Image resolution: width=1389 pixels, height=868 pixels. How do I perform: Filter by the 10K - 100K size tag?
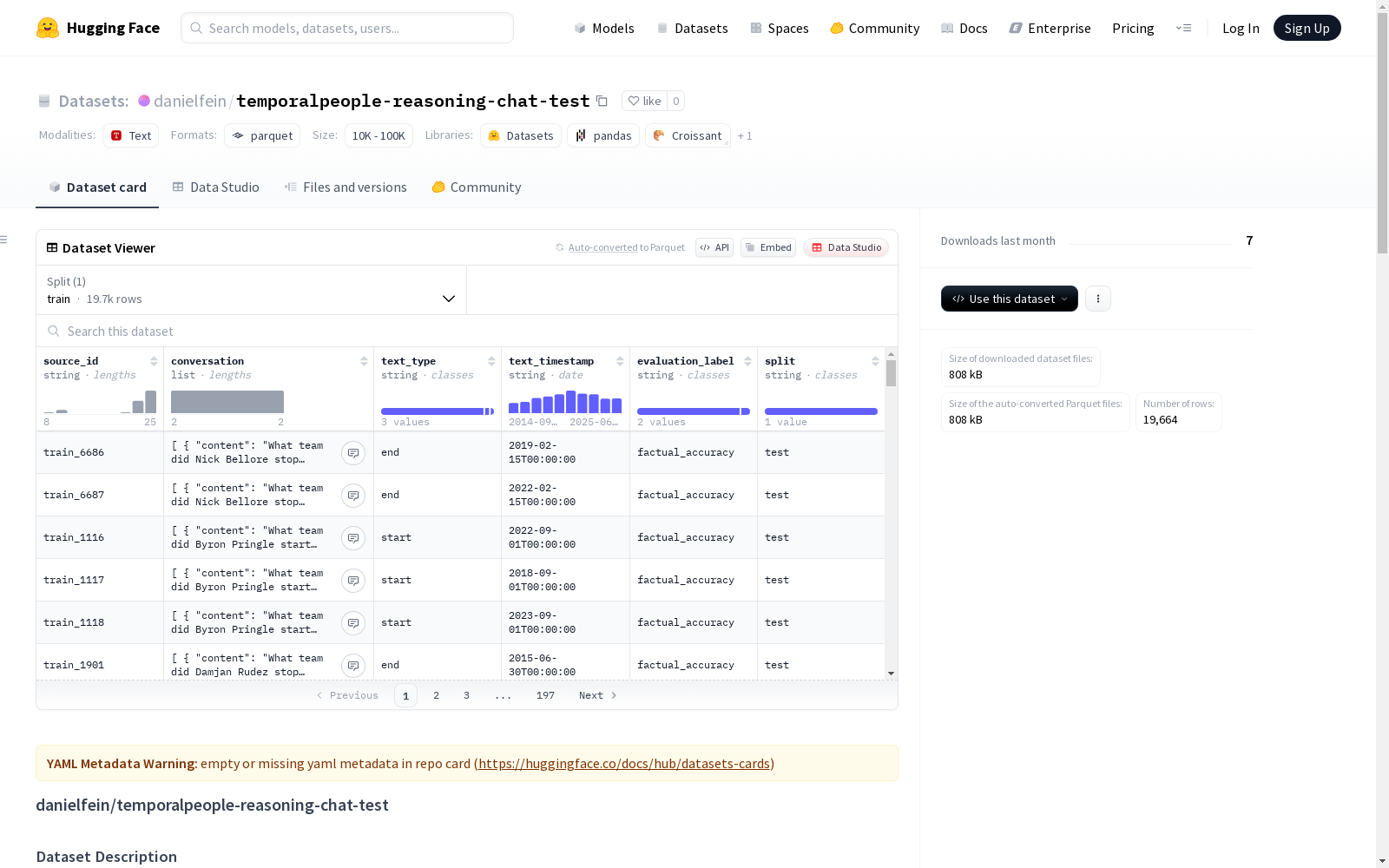379,135
